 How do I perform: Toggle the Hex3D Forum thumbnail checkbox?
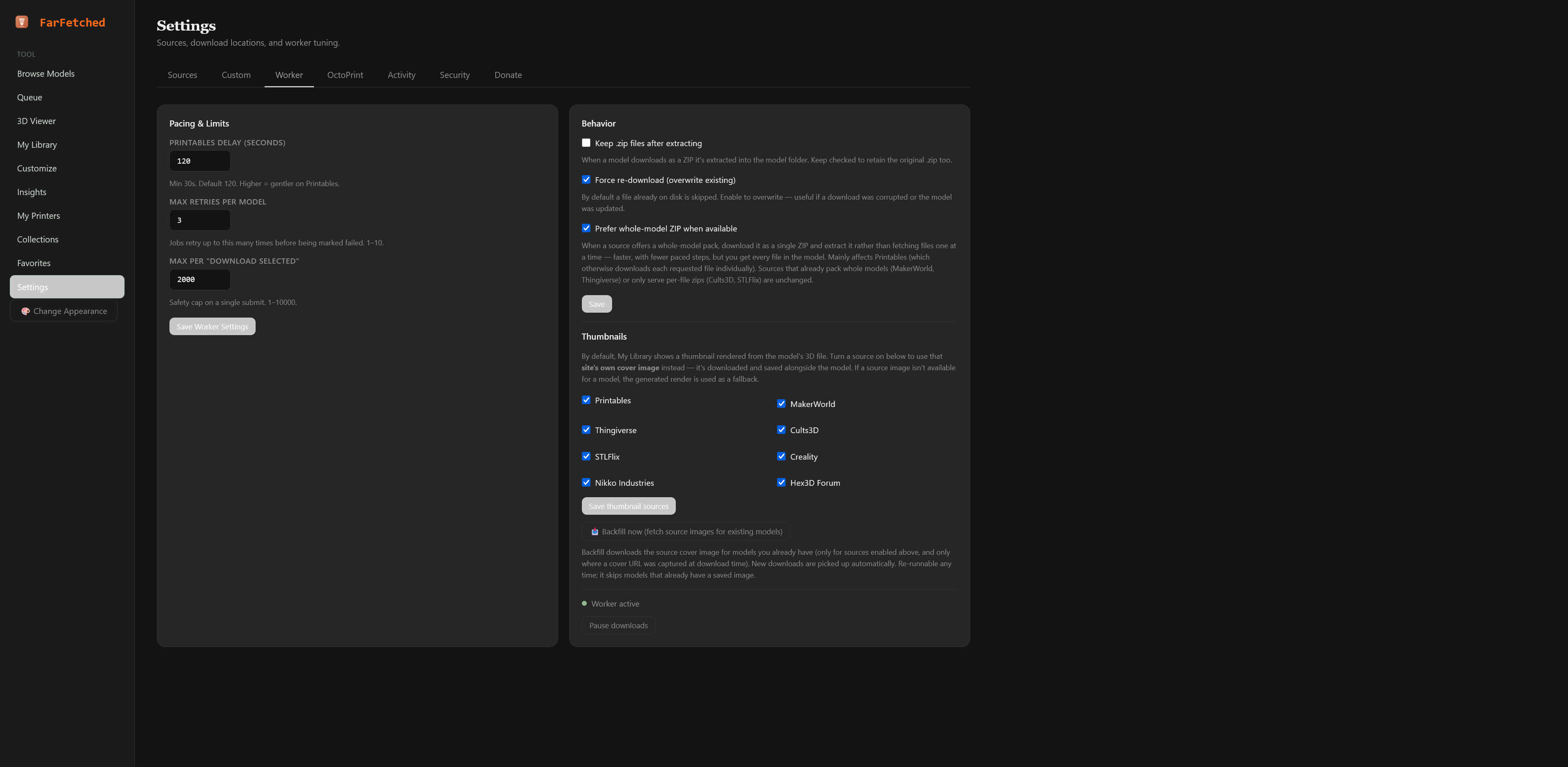pyautogui.click(x=782, y=483)
